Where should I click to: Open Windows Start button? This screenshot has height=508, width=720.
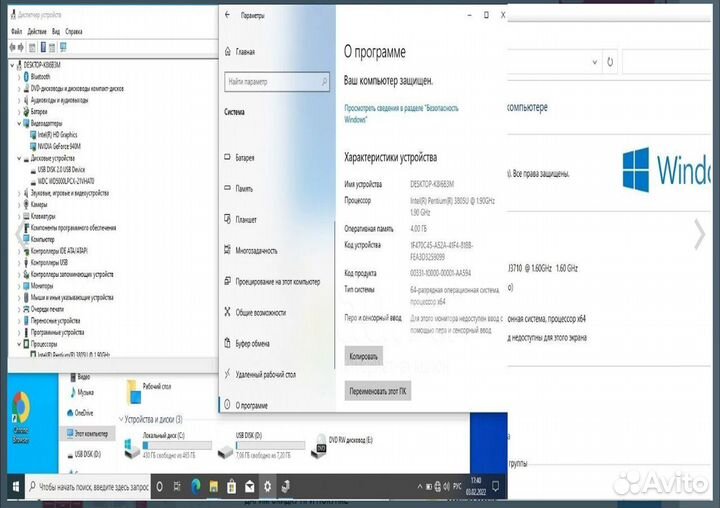pos(15,486)
